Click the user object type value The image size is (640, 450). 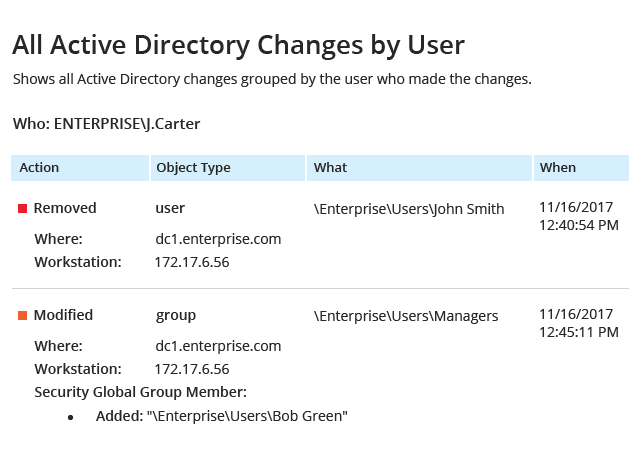tap(170, 208)
